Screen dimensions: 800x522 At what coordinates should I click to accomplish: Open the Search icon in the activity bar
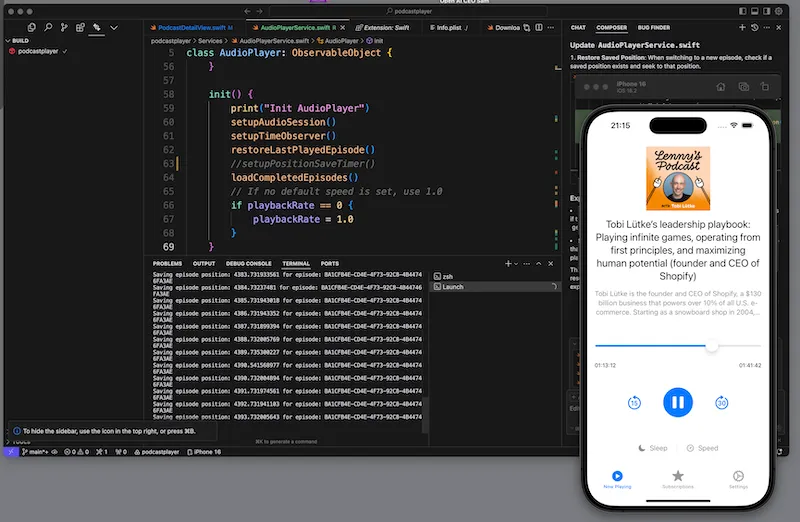click(x=48, y=28)
